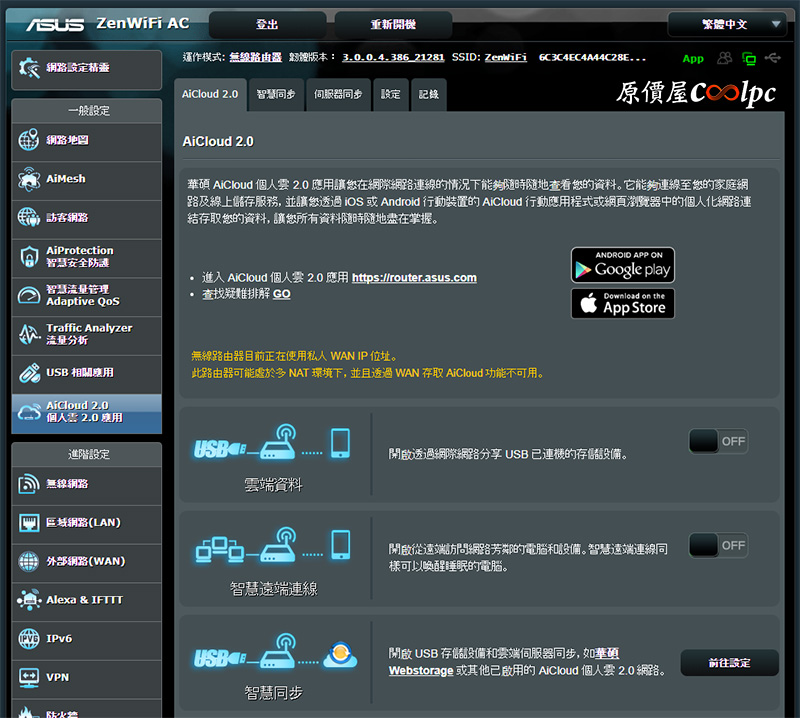Click the AiCloud 2.0 page heading
The width and height of the screenshot is (800, 718).
click(218, 141)
